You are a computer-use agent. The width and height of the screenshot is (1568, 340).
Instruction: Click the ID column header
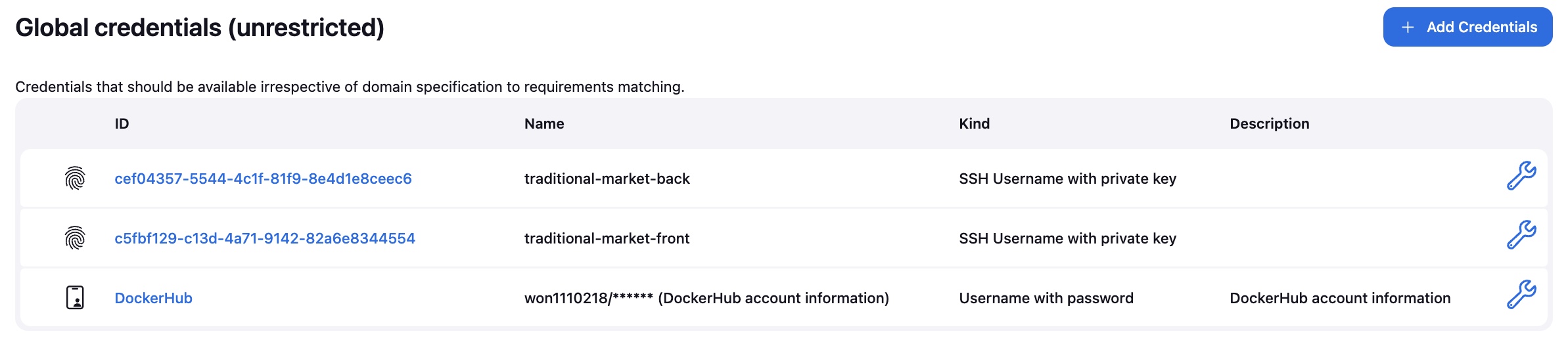pos(122,123)
